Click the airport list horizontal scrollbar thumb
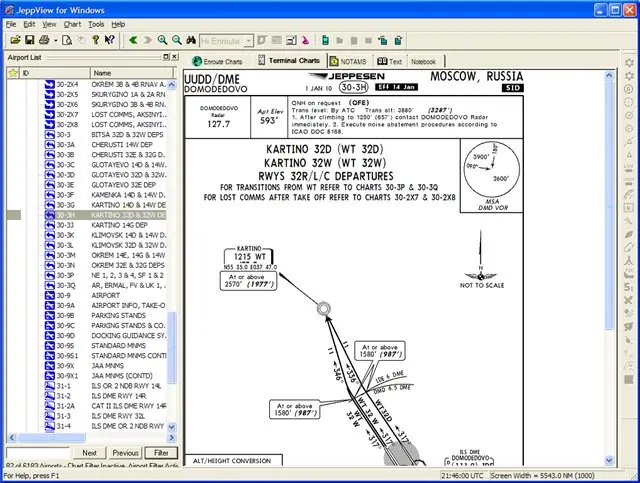This screenshot has height=483, width=640. pyautogui.click(x=52, y=438)
